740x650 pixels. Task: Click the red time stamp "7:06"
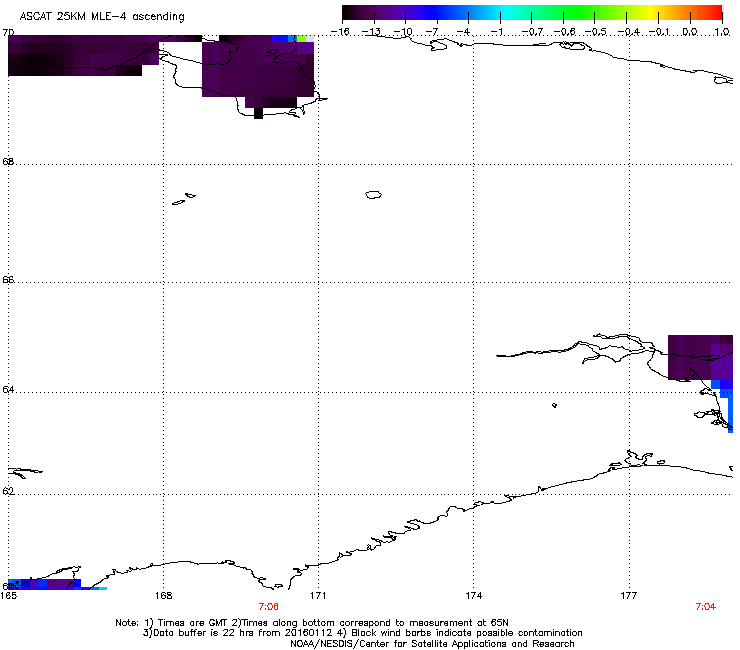pos(269,607)
